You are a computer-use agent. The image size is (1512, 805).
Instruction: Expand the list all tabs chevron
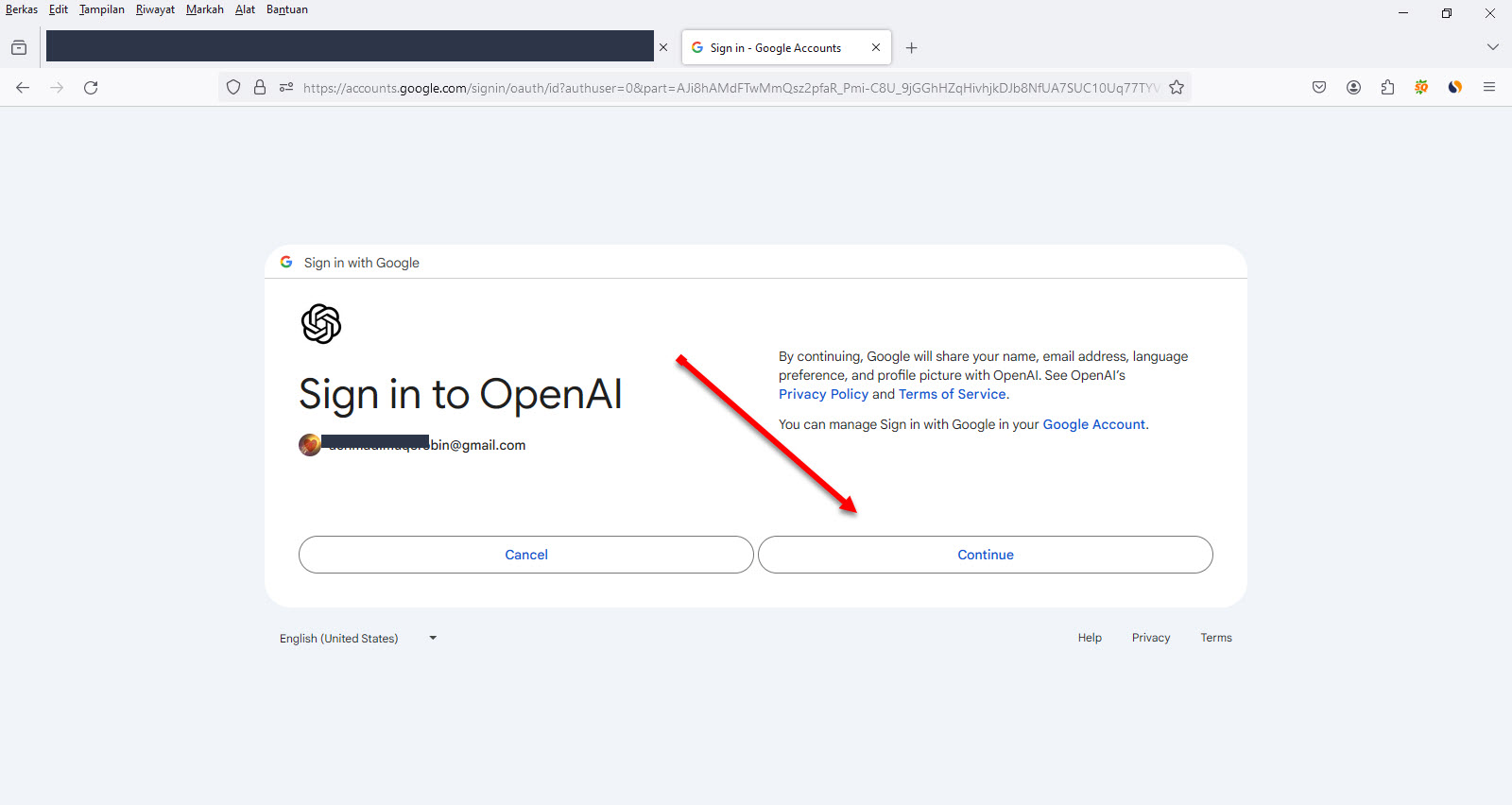pos(1492,47)
